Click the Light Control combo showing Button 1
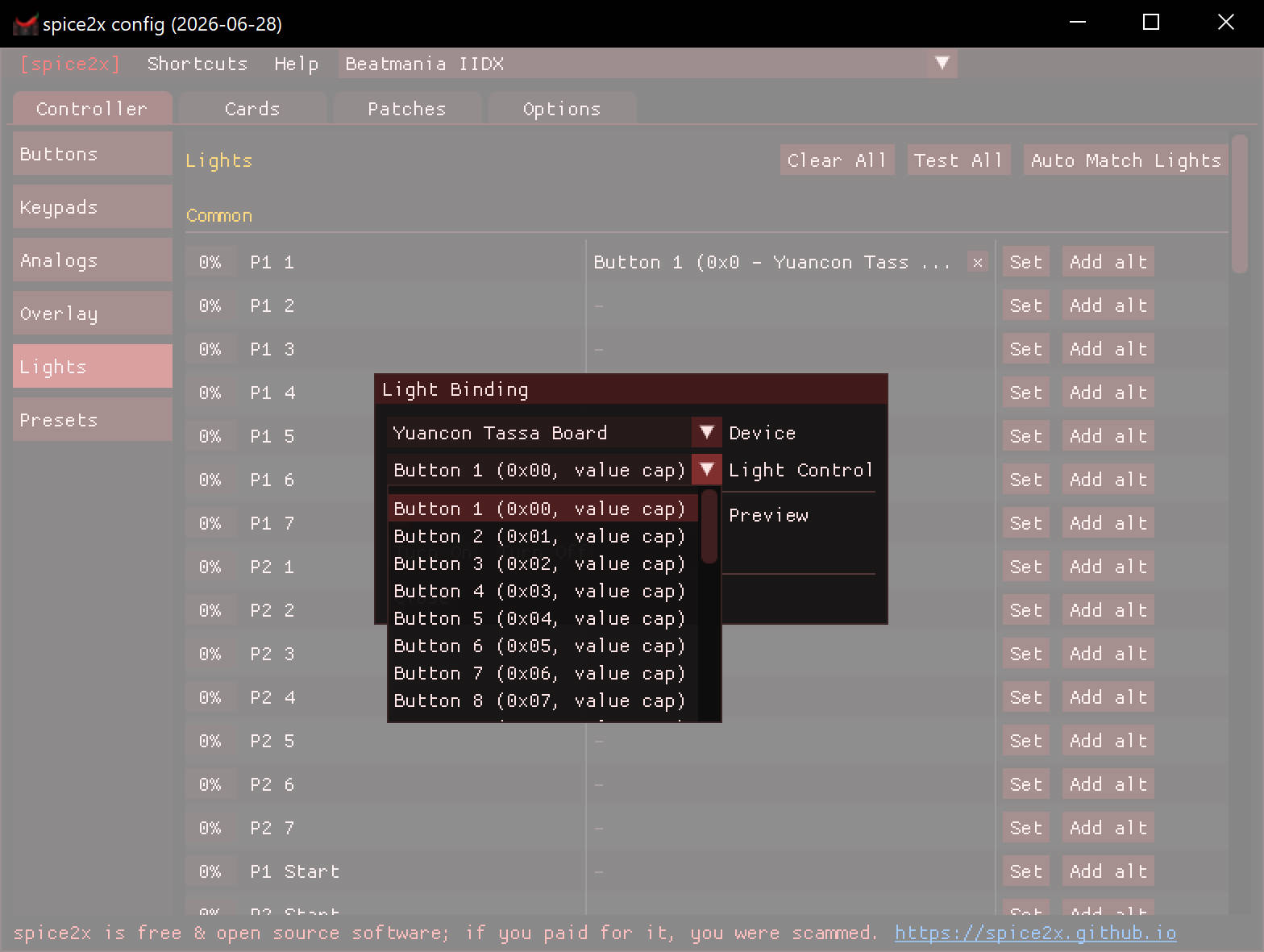This screenshot has width=1264, height=952. click(x=554, y=470)
